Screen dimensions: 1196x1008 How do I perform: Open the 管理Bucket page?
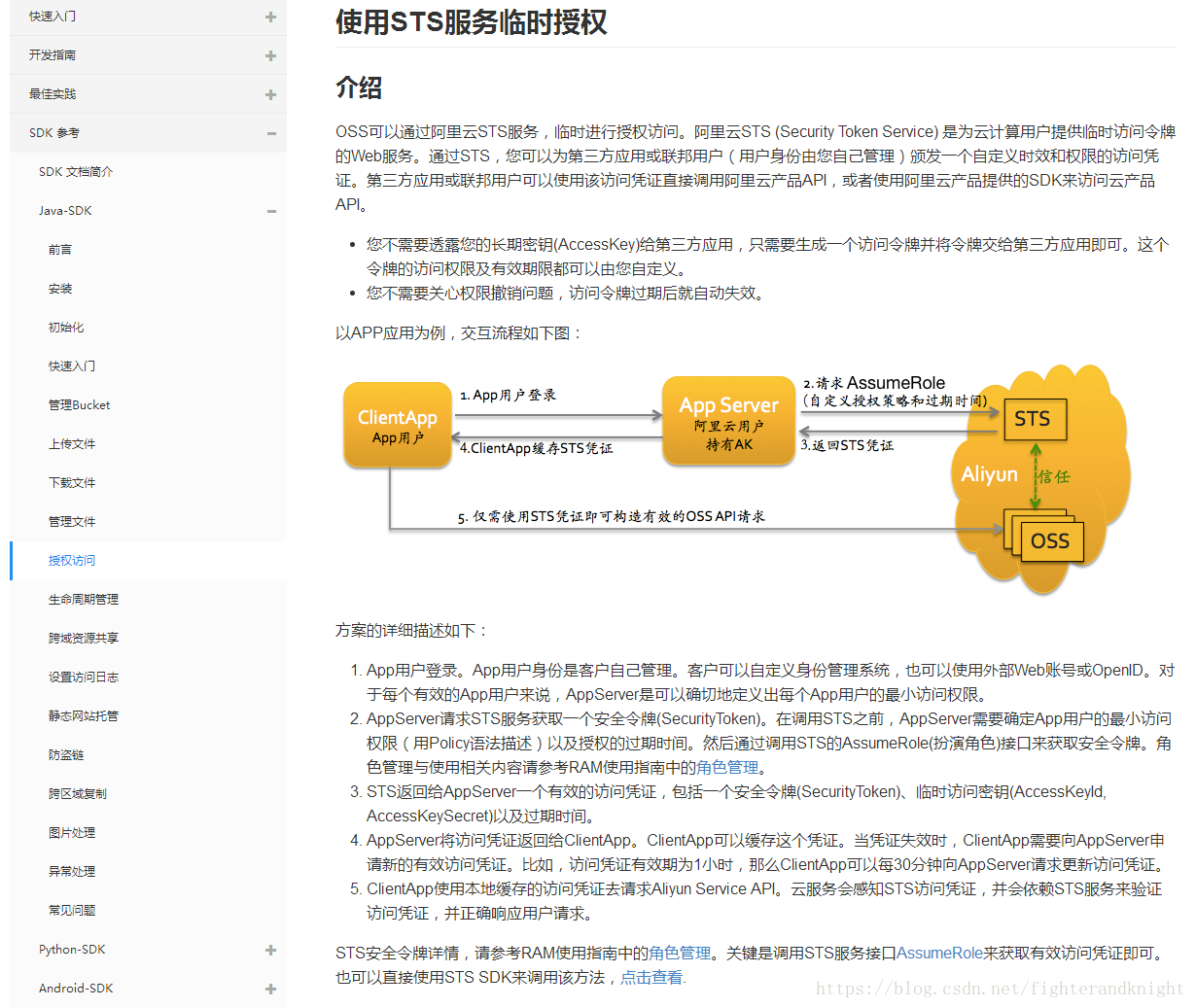pos(80,405)
